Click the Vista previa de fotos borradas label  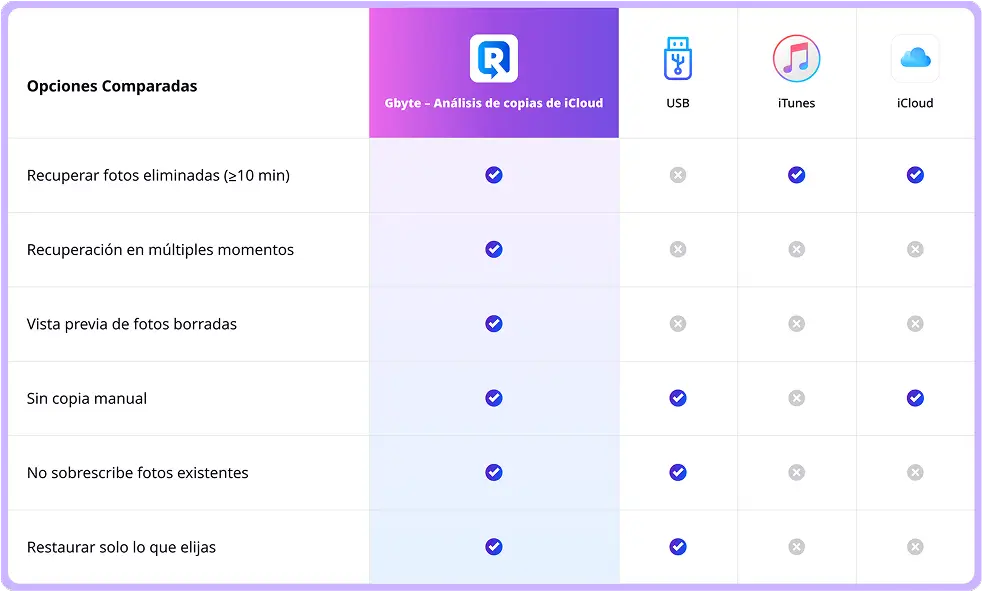tap(132, 324)
